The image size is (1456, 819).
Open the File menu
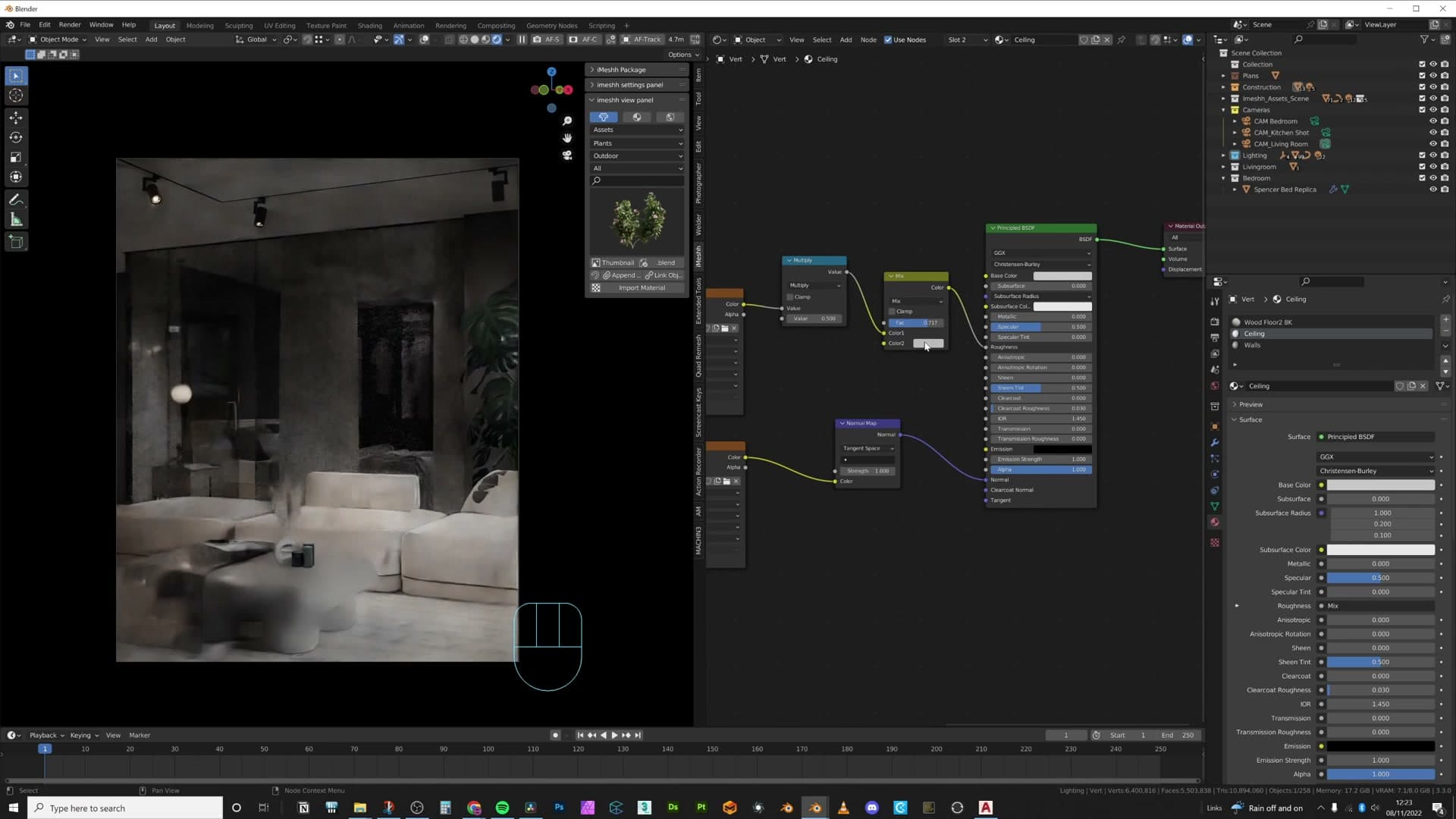tap(25, 25)
